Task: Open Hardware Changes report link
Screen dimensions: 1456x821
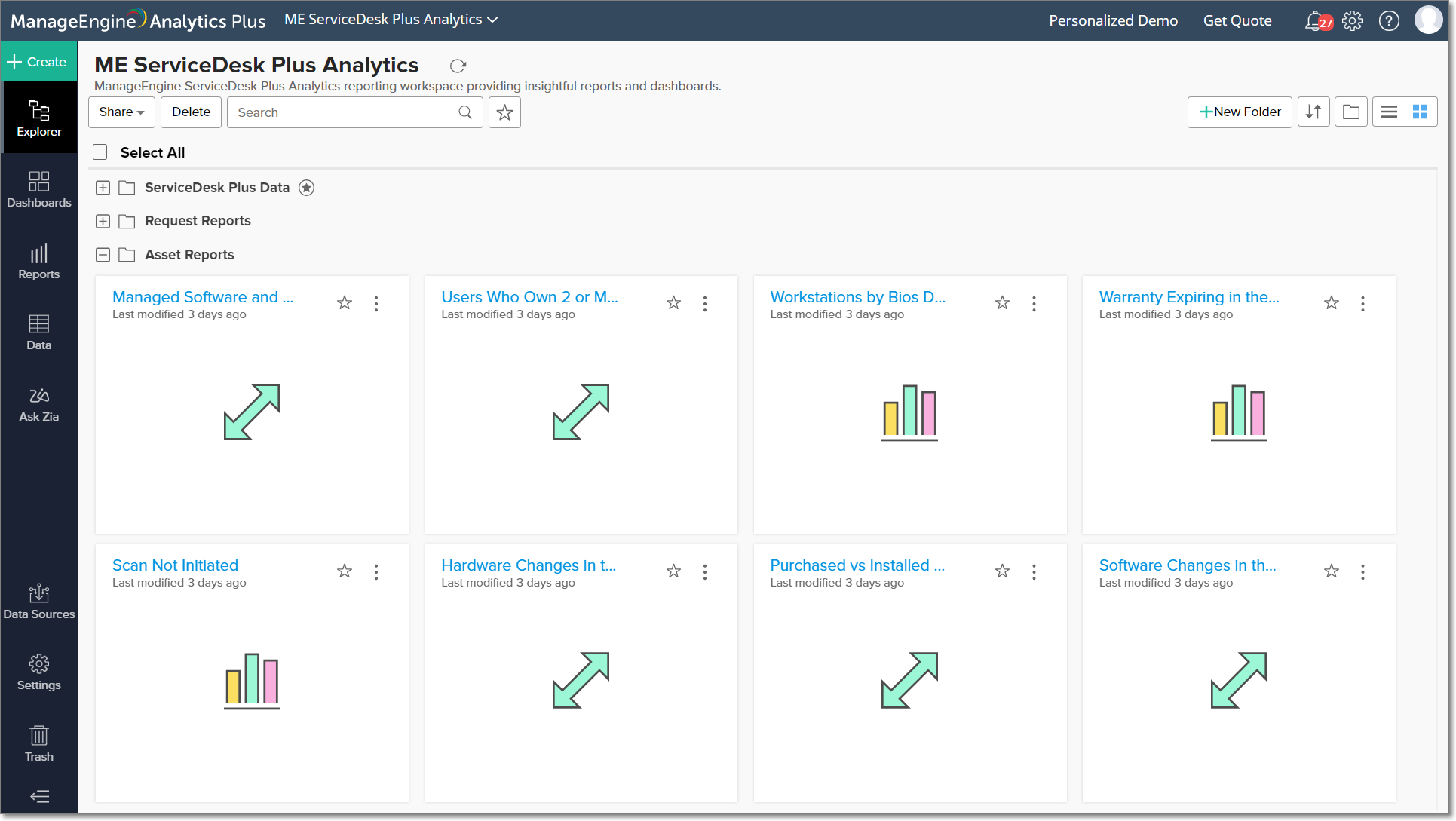Action: point(529,565)
